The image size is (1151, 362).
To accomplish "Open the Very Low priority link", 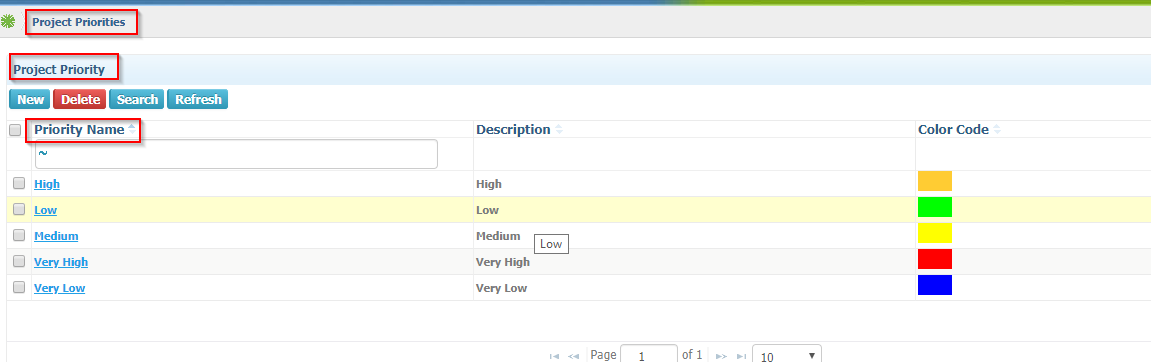I will click(59, 288).
